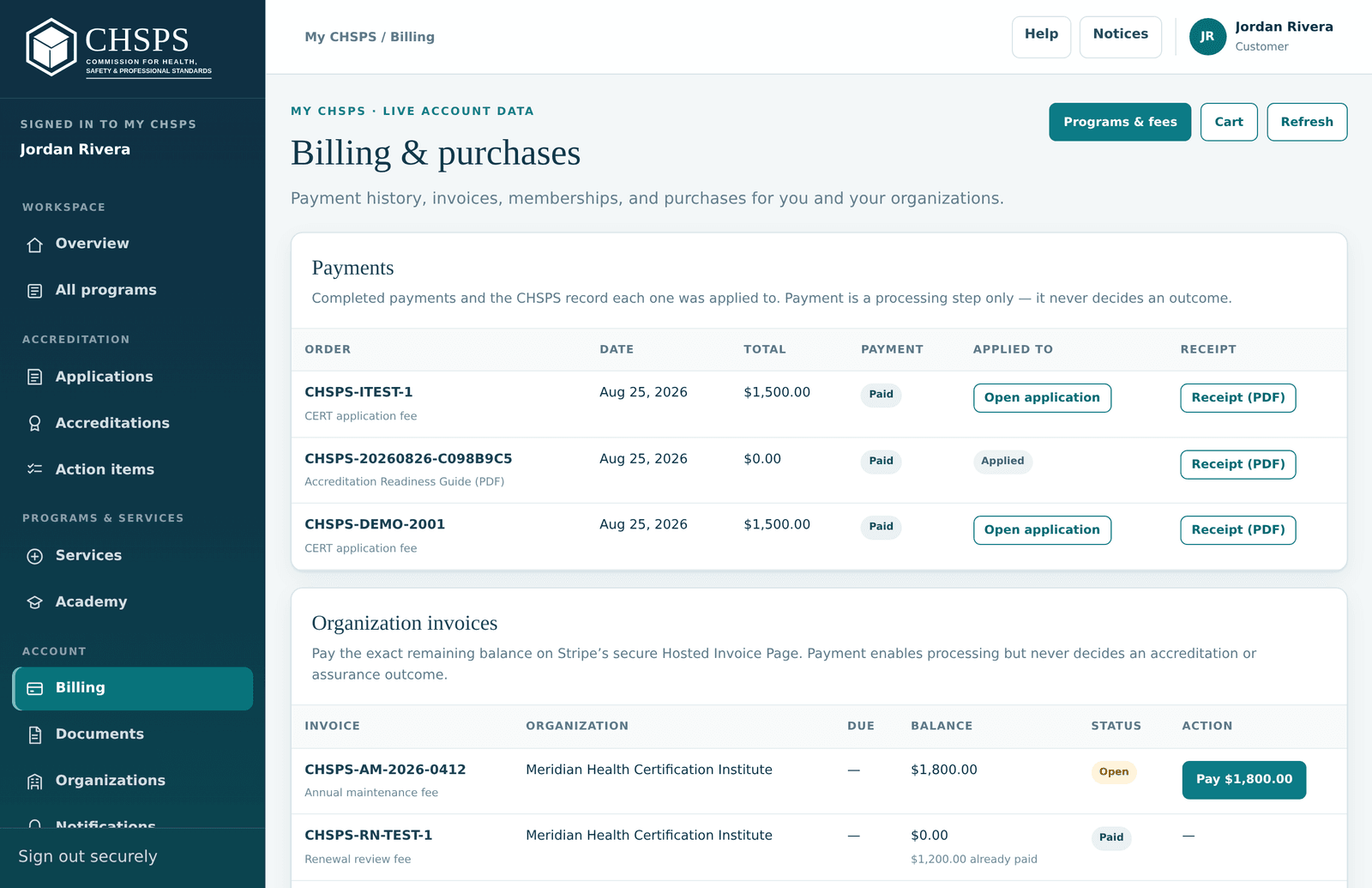Click the Jordan Rivera profile name in header
Image resolution: width=1372 pixels, height=888 pixels.
pyautogui.click(x=1284, y=27)
